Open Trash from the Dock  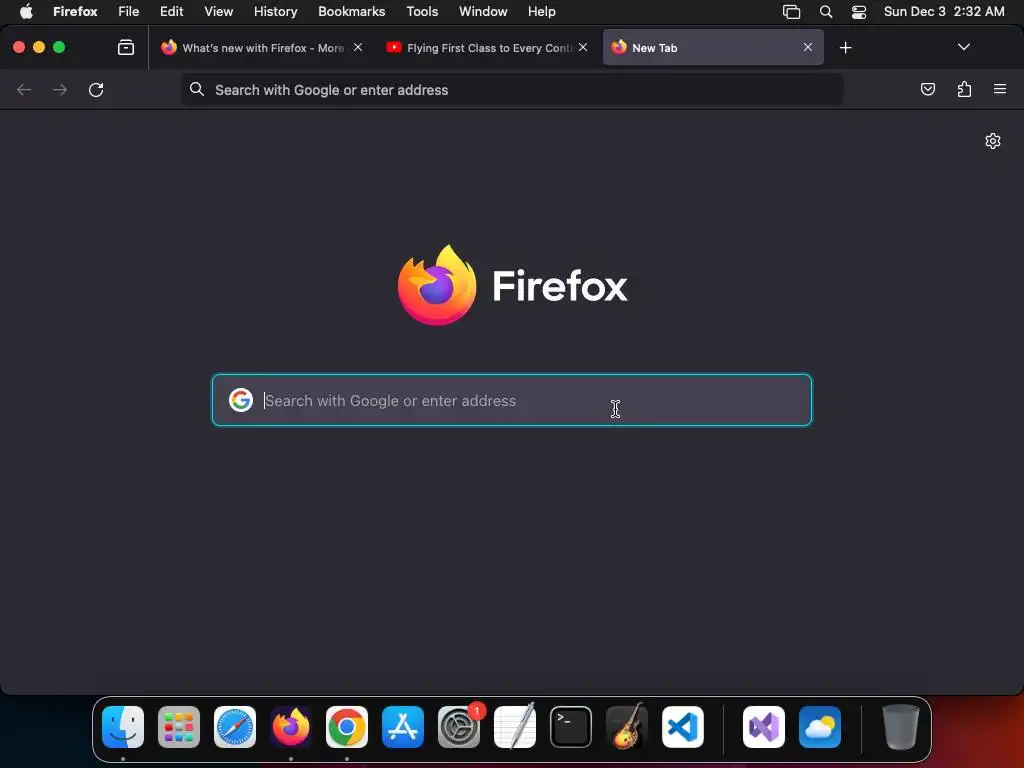(901, 727)
